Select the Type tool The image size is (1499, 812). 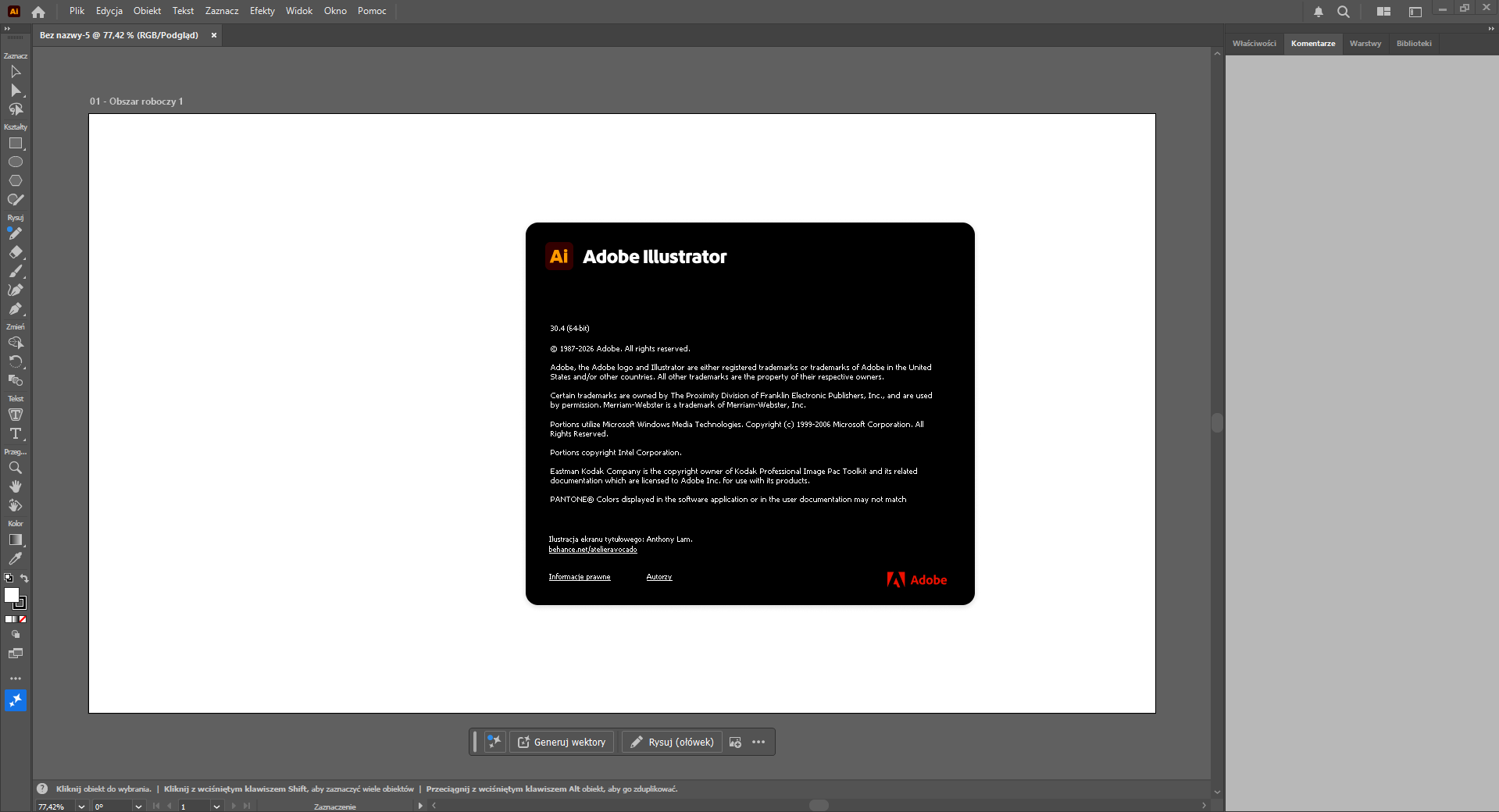[x=16, y=433]
